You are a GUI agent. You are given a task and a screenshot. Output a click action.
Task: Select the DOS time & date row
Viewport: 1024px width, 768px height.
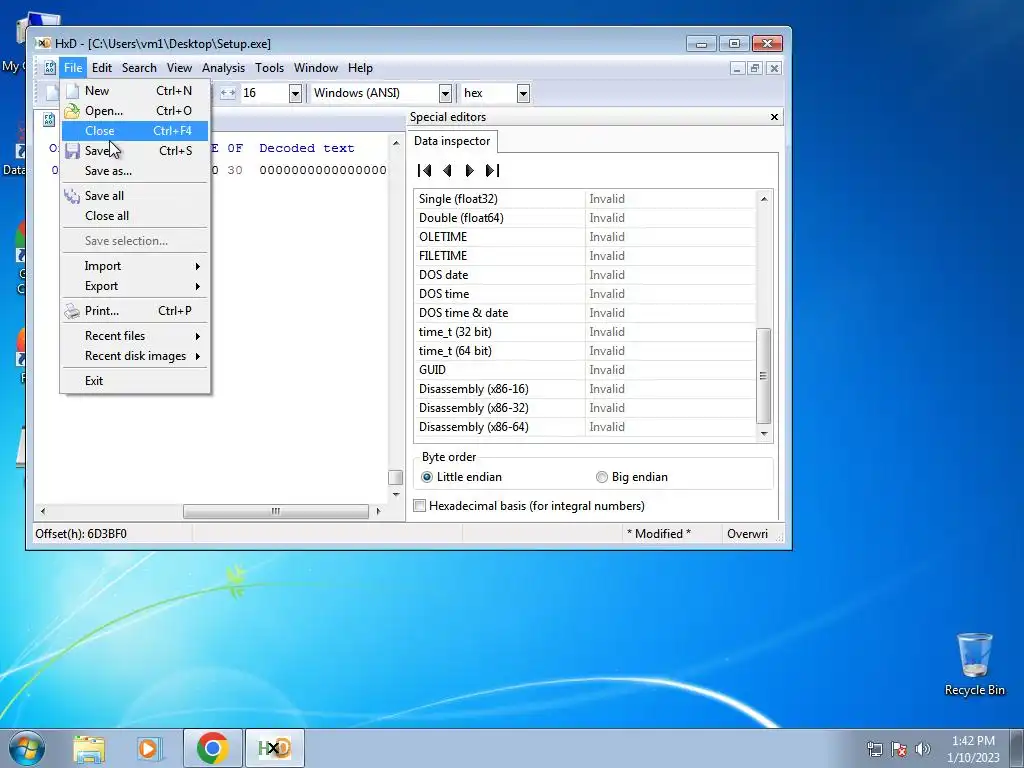tap(584, 313)
